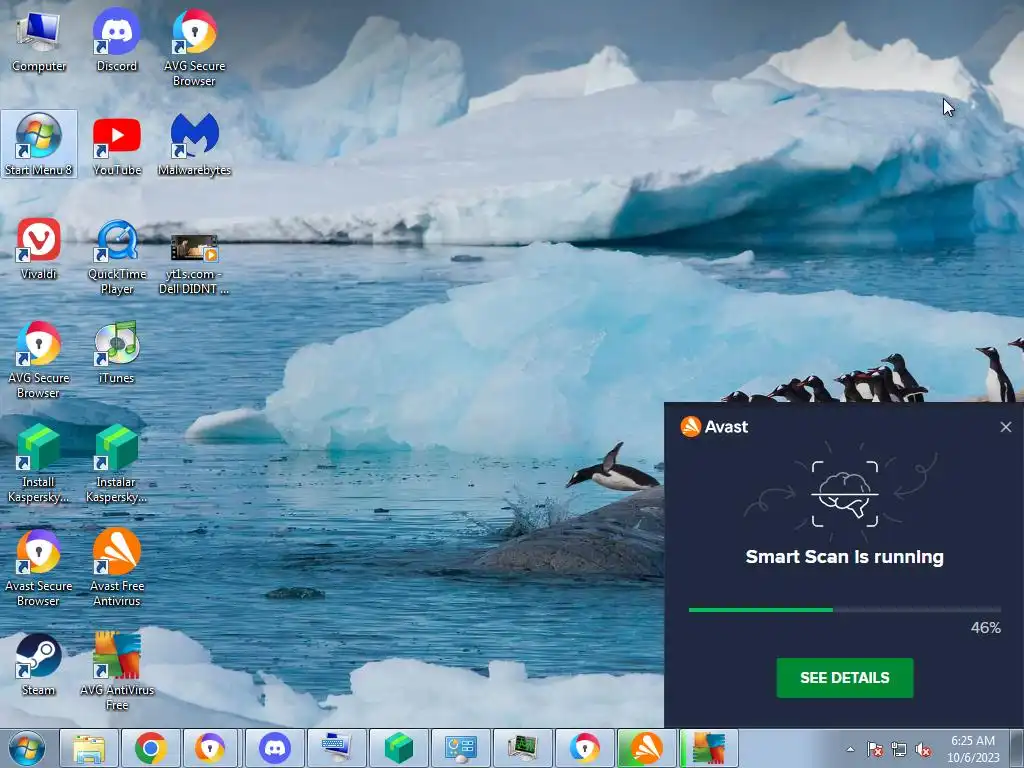Click the Smart Scan is running heading

(x=844, y=557)
